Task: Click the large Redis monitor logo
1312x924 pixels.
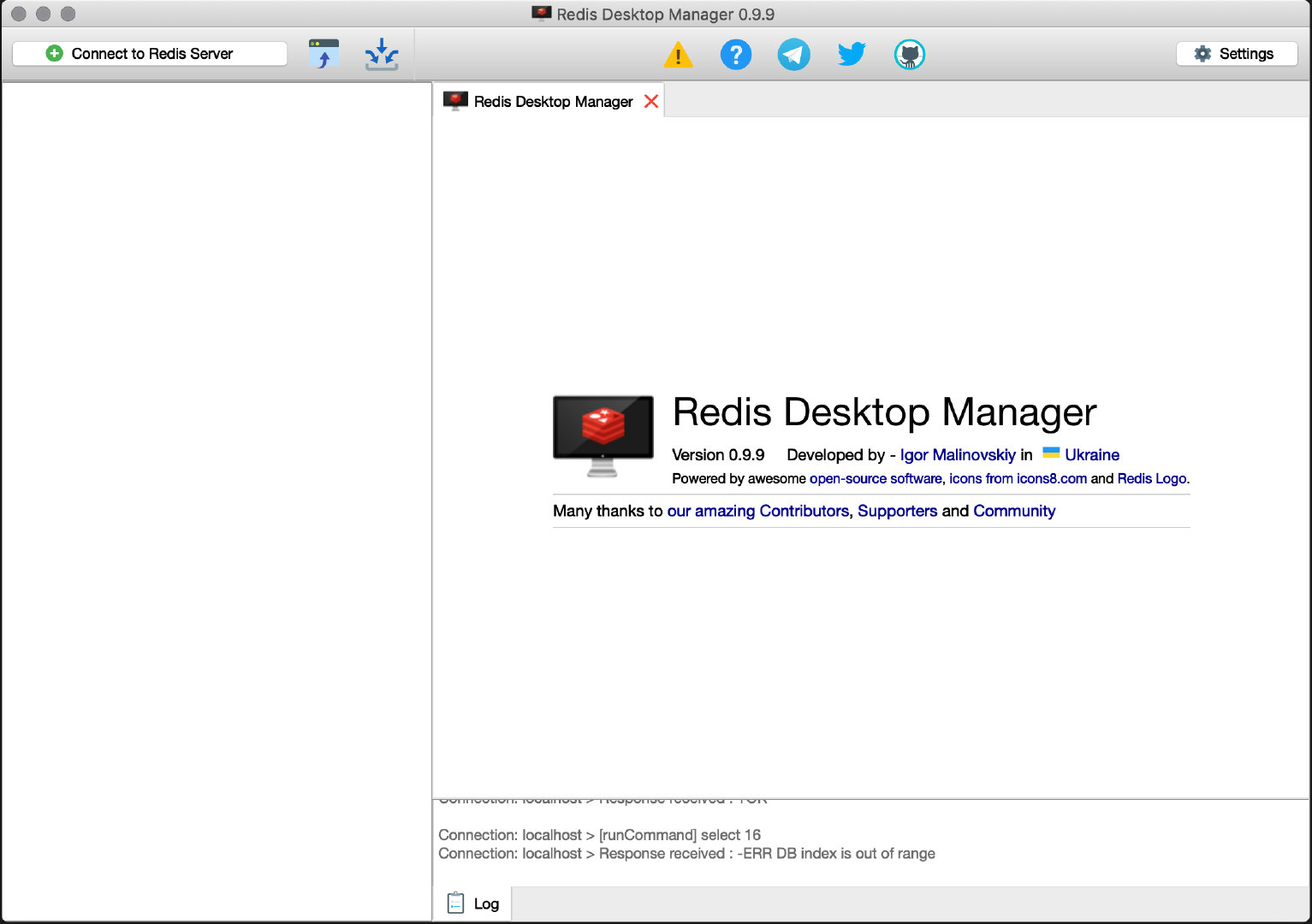Action: point(603,436)
